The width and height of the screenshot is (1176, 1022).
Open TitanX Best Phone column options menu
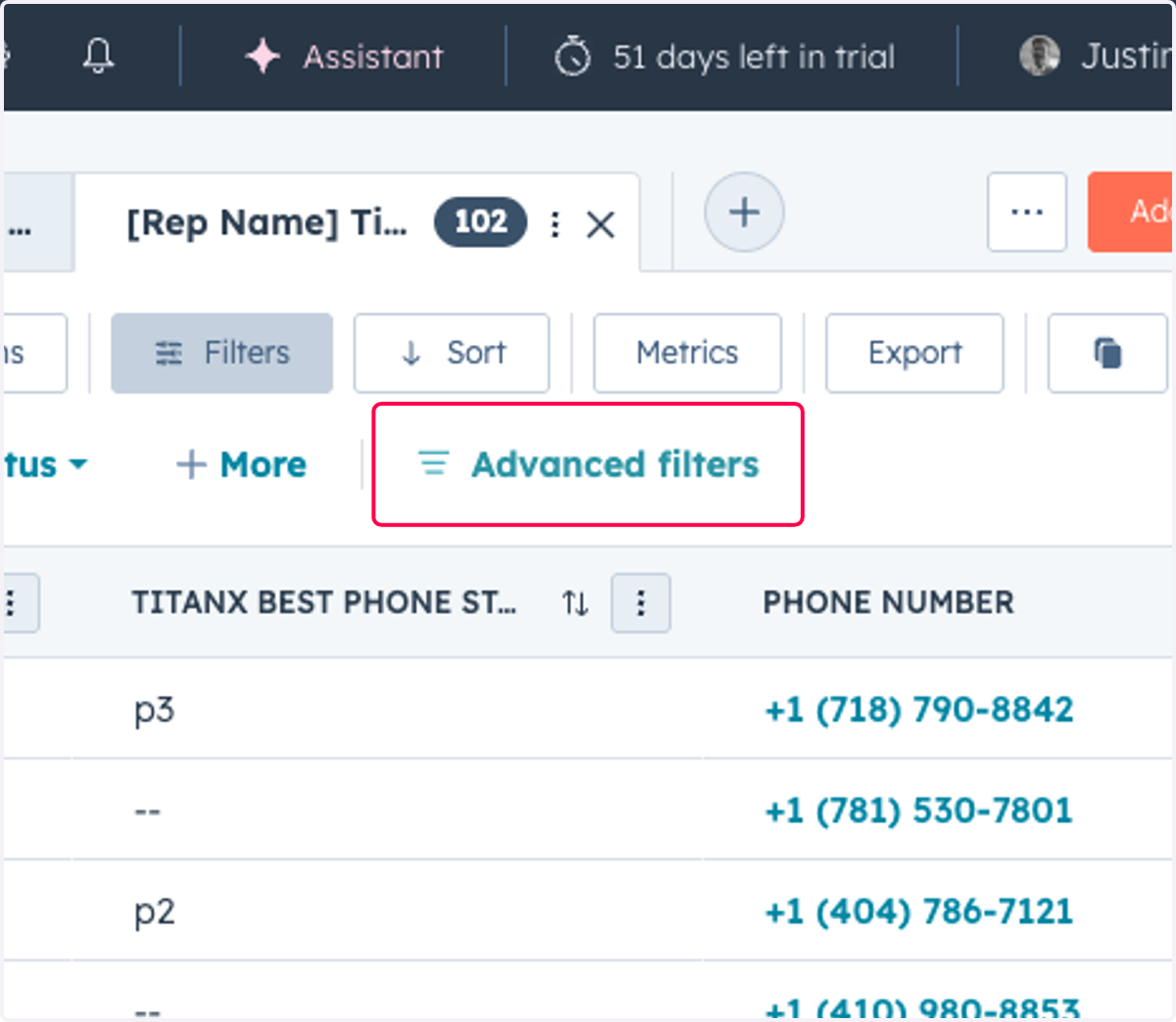click(x=641, y=603)
